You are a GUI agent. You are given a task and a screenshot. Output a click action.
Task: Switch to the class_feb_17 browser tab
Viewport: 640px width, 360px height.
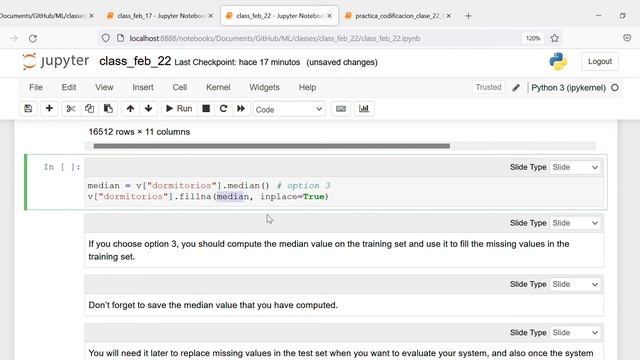160,16
